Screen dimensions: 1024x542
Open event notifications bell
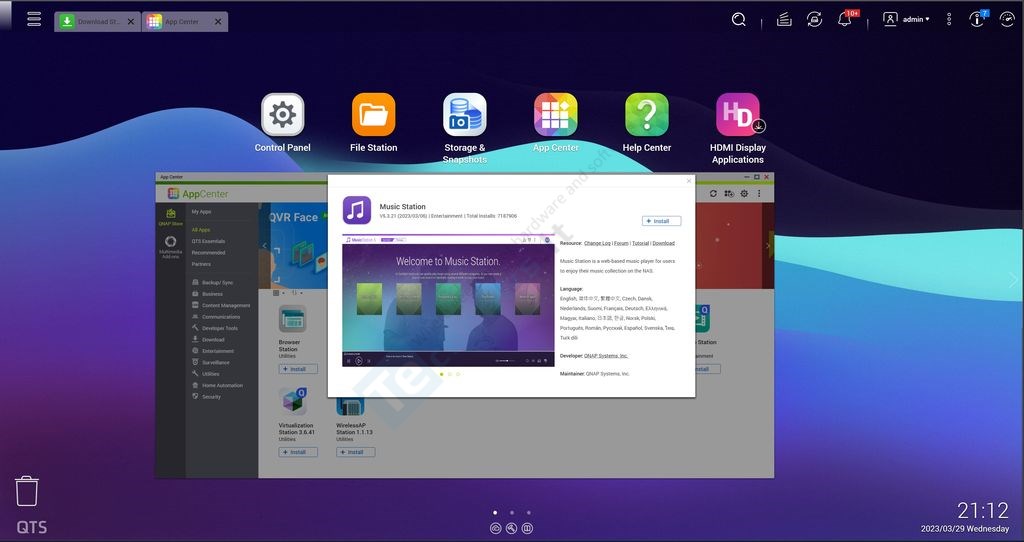pos(846,19)
